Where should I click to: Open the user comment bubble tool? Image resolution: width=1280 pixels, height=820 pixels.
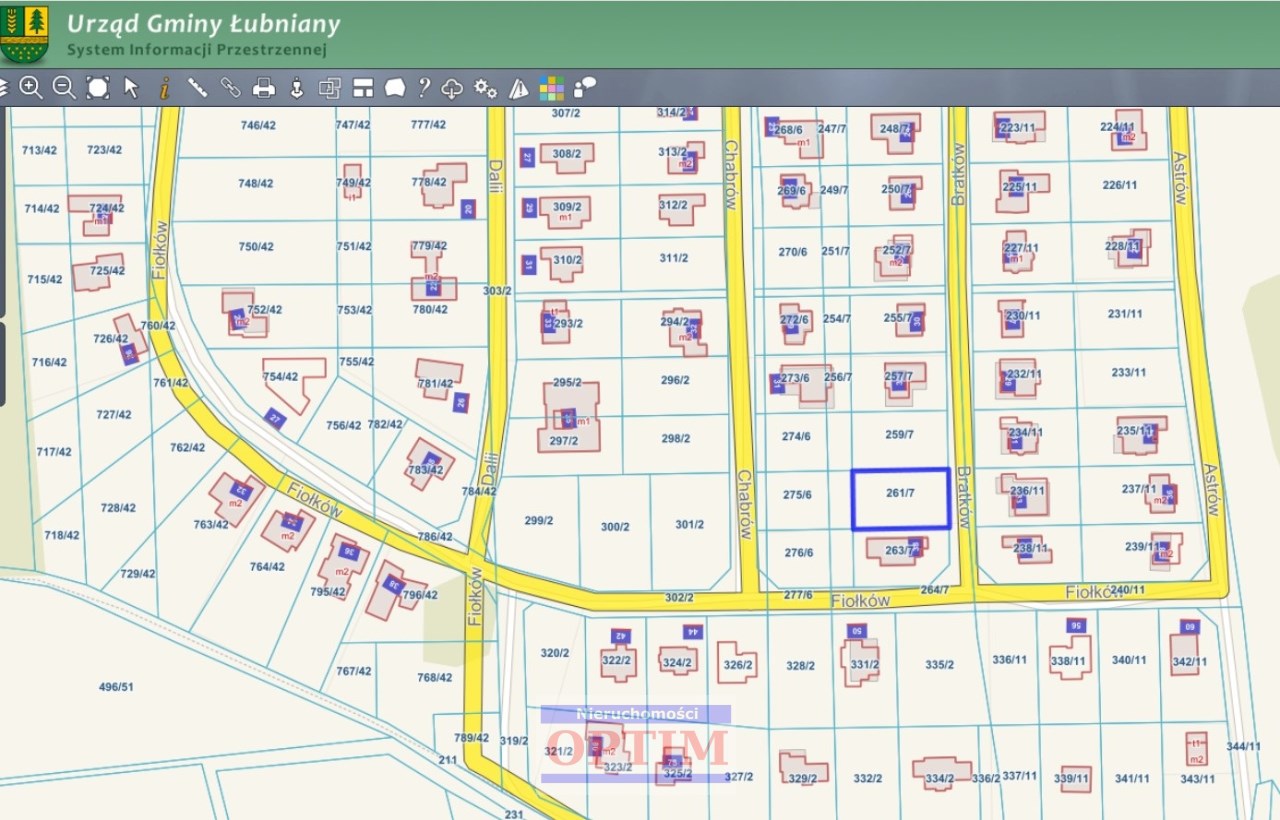coord(585,87)
